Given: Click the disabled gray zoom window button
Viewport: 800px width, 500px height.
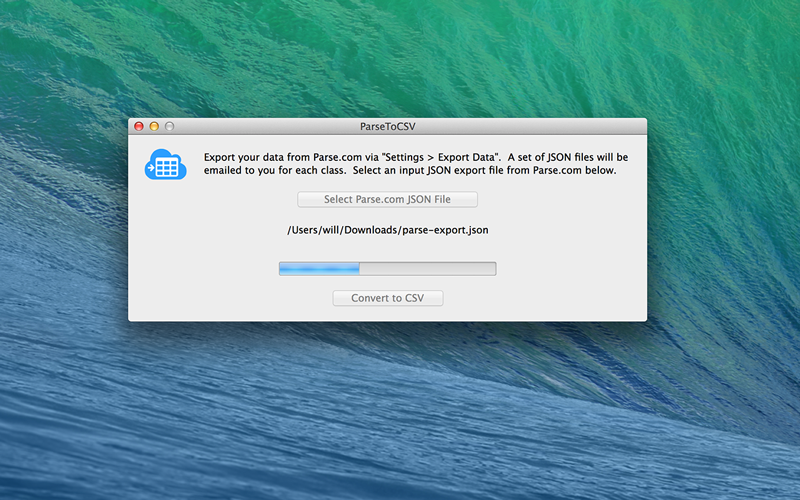Looking at the screenshot, I should click(x=169, y=126).
